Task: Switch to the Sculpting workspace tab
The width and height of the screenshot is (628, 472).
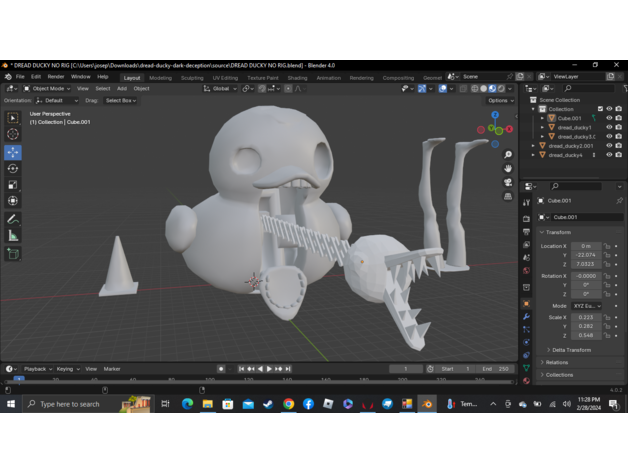Action: pyautogui.click(x=192, y=77)
